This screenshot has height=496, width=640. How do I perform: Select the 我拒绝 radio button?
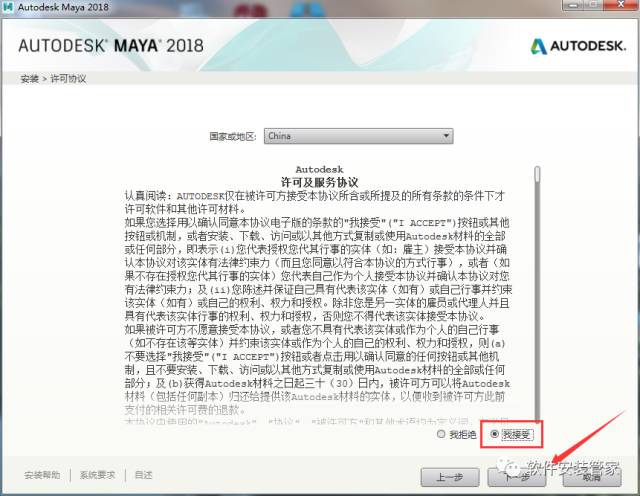(x=441, y=434)
